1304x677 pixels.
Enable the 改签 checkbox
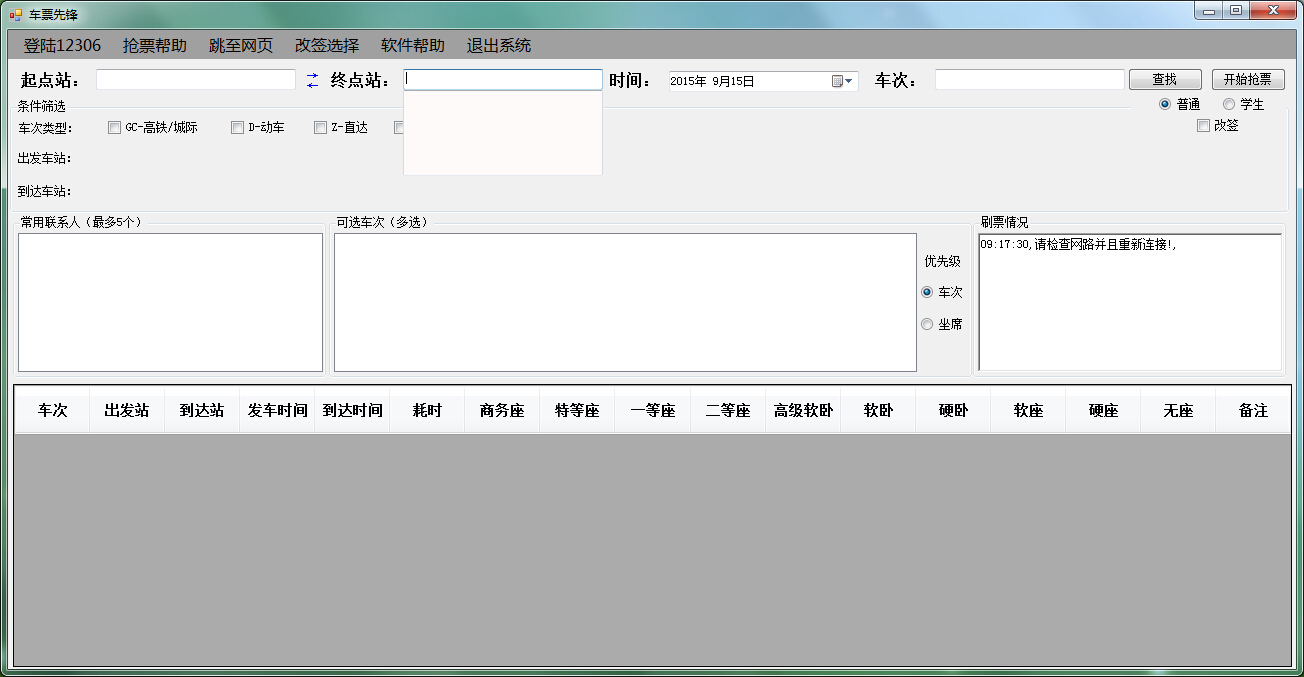(x=1204, y=124)
